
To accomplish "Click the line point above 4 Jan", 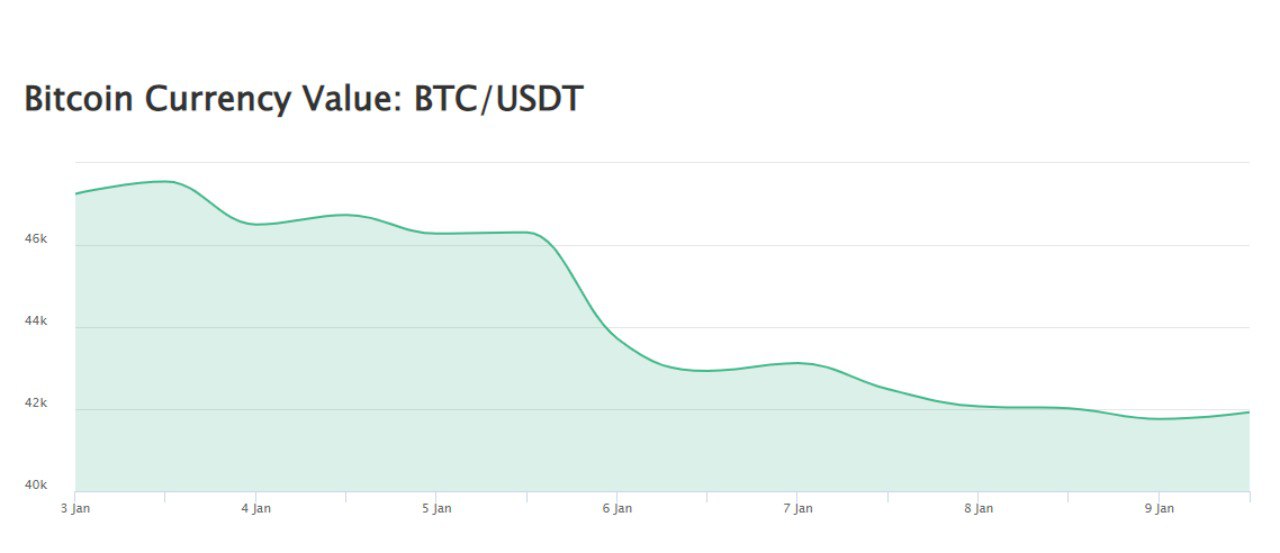I will pos(256,224).
